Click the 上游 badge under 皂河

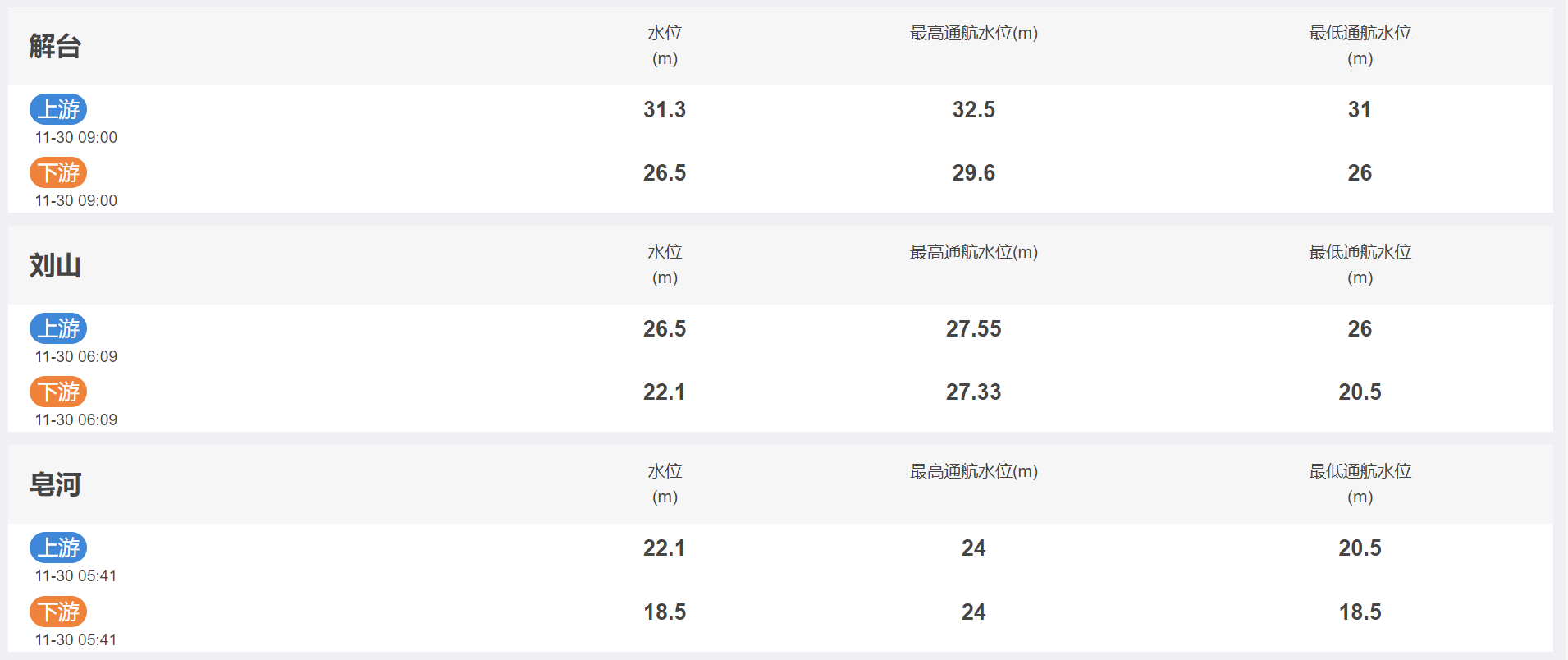[x=58, y=548]
